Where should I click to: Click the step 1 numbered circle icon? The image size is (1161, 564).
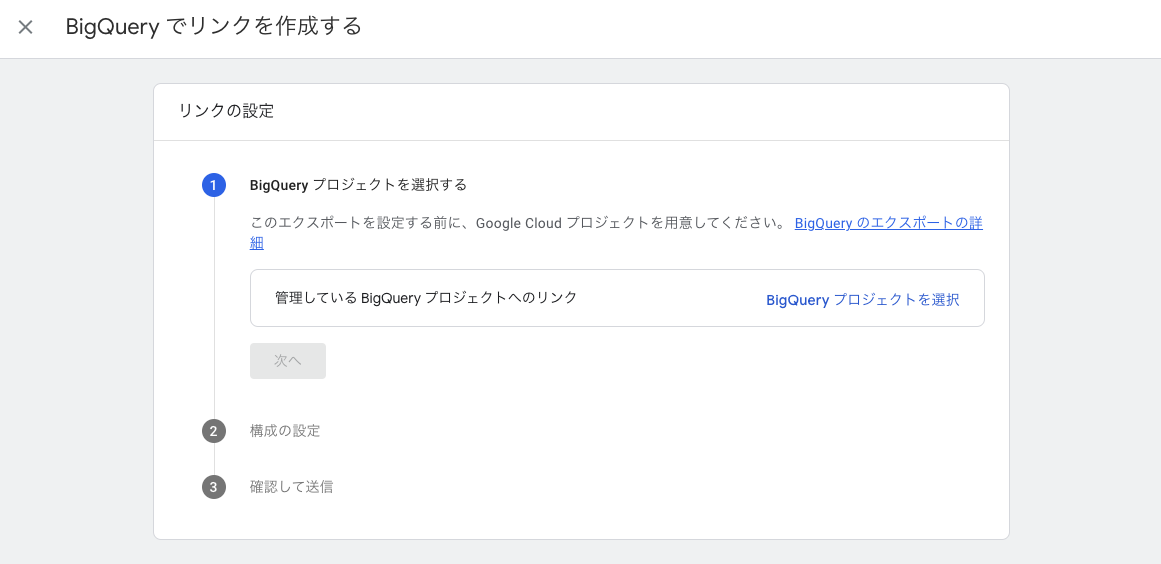(x=213, y=185)
